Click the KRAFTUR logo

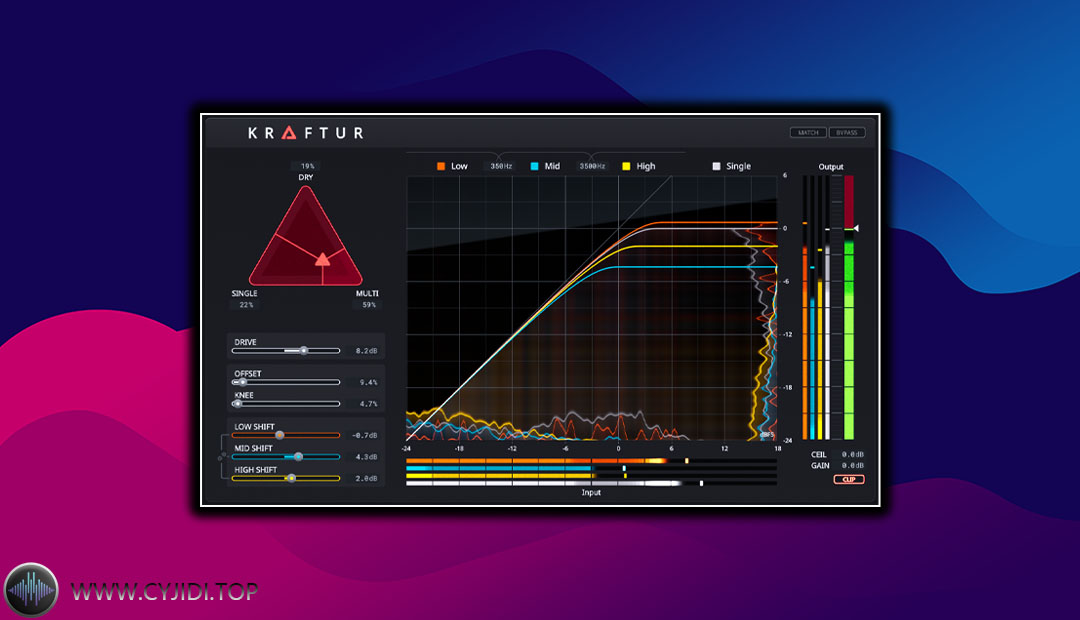305,132
